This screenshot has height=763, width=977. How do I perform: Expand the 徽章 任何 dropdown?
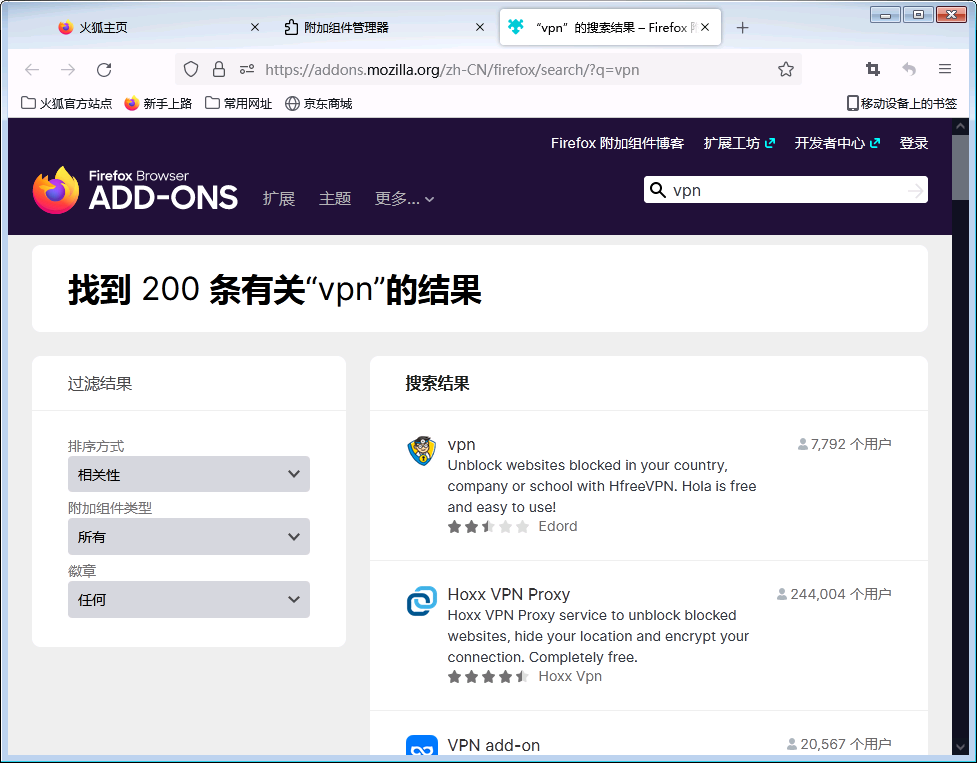coord(189,599)
